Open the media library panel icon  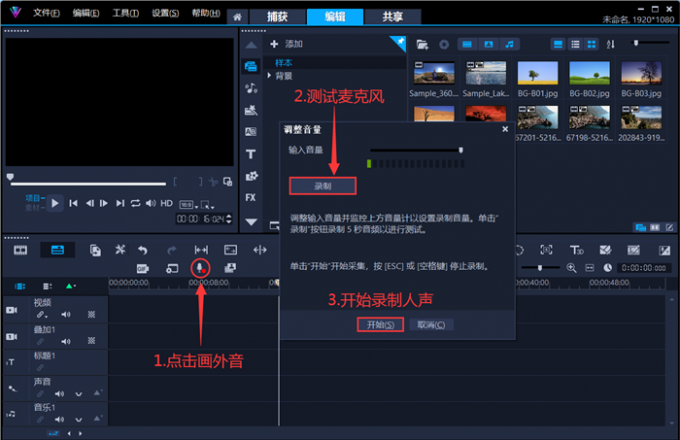click(251, 66)
